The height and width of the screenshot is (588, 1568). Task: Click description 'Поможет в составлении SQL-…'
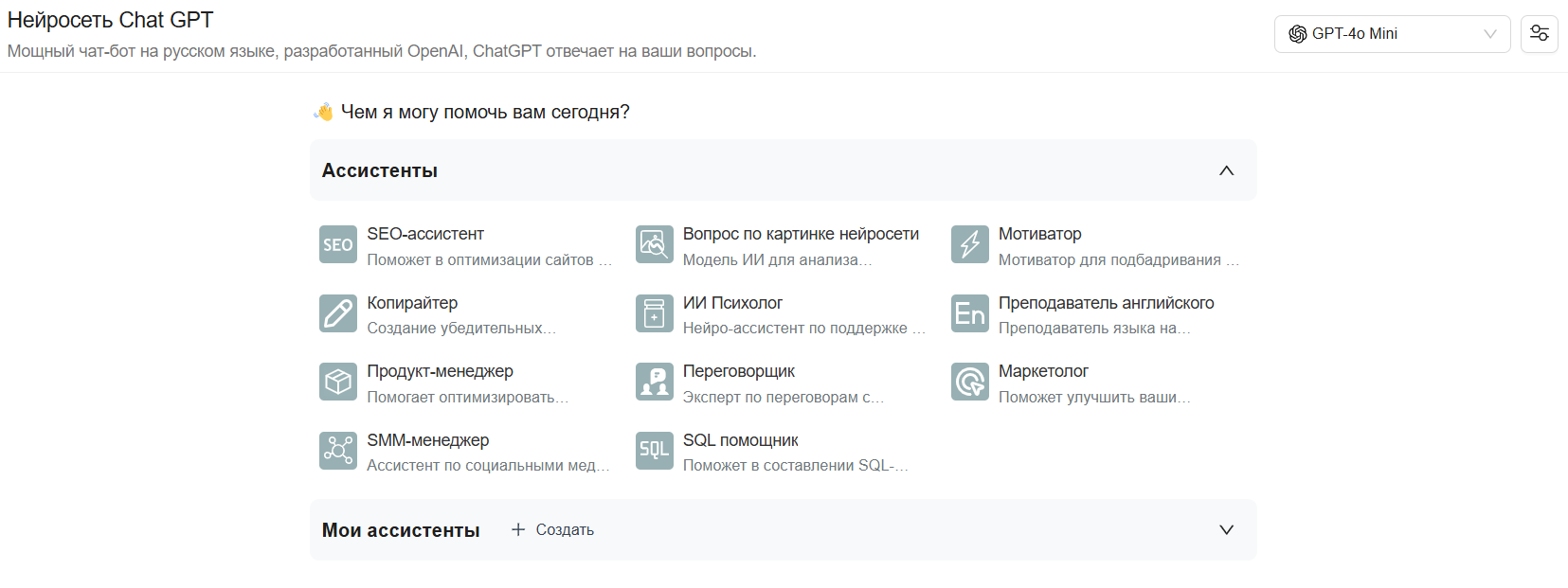point(796,465)
